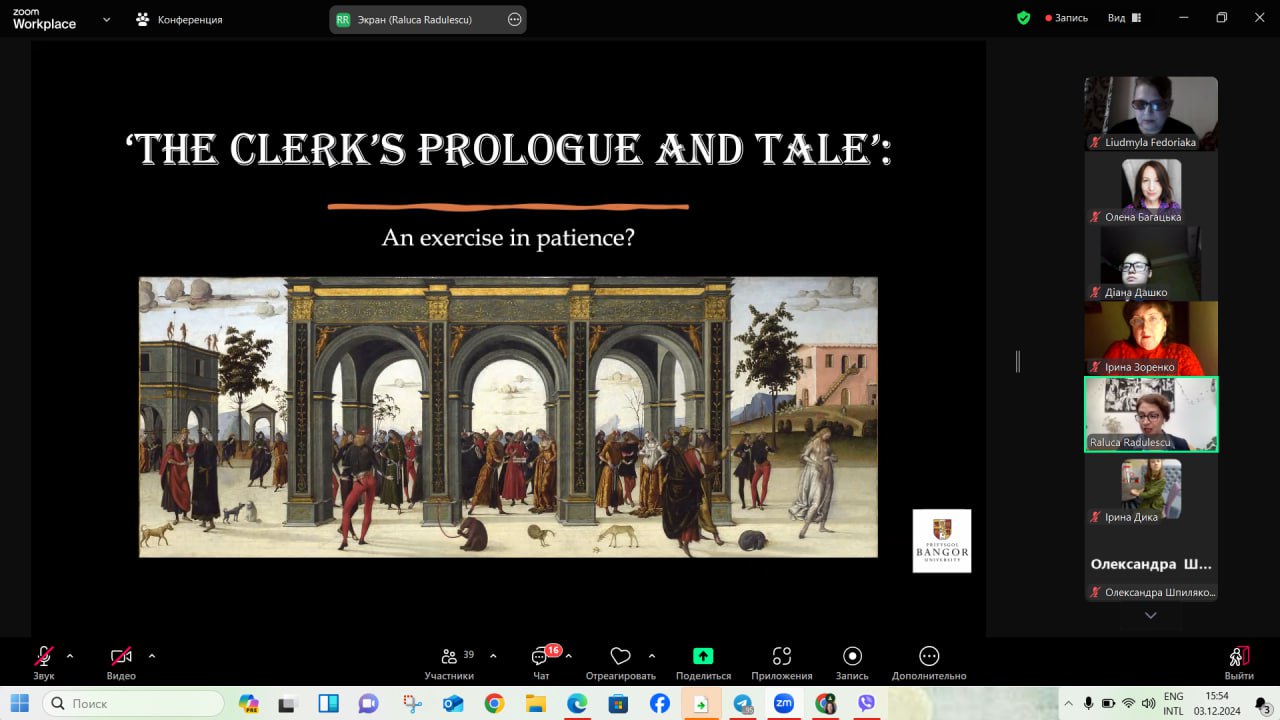
Task: Show hidden system tray icons
Action: click(1067, 703)
